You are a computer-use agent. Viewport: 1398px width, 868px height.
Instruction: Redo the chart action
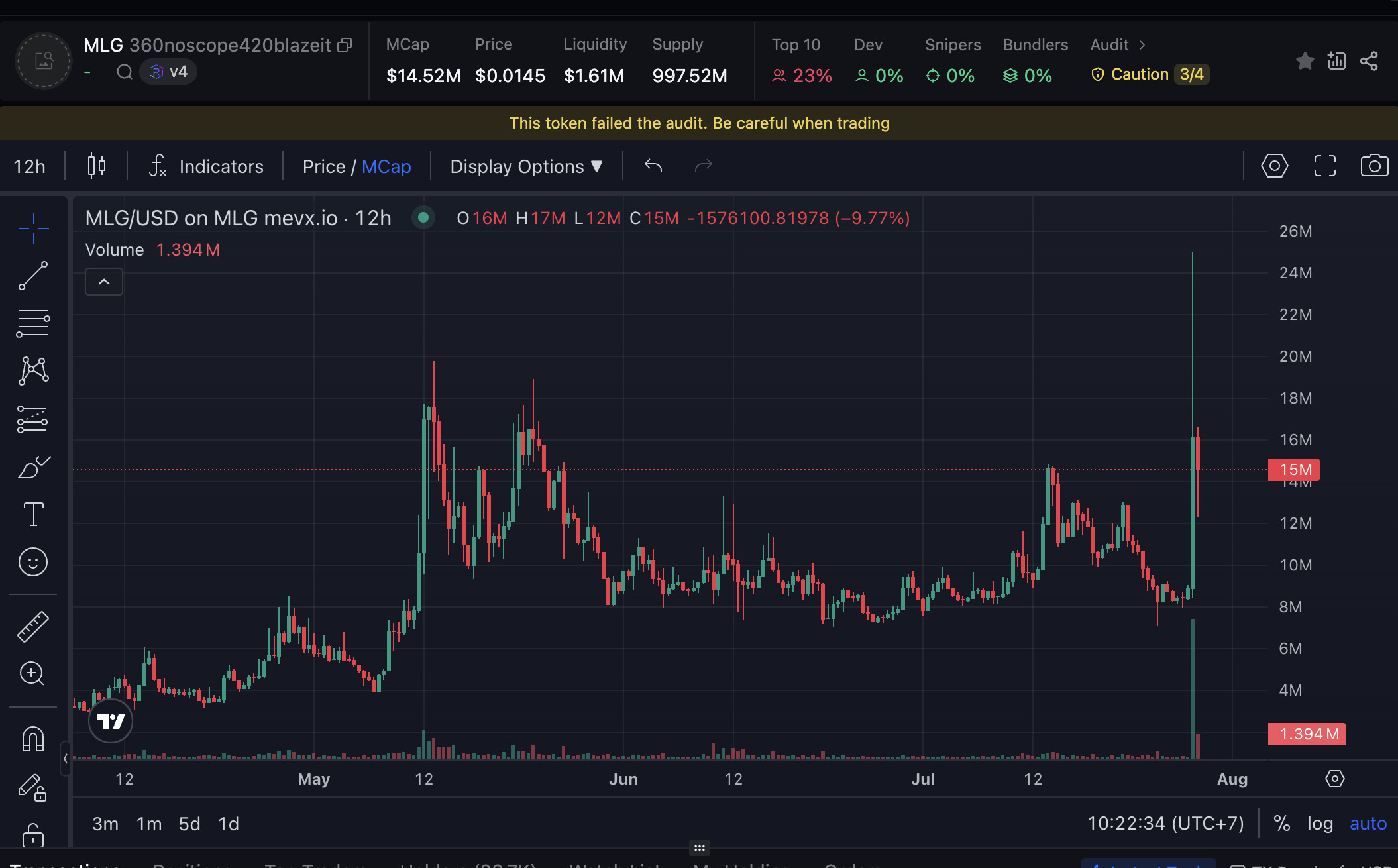click(x=704, y=166)
